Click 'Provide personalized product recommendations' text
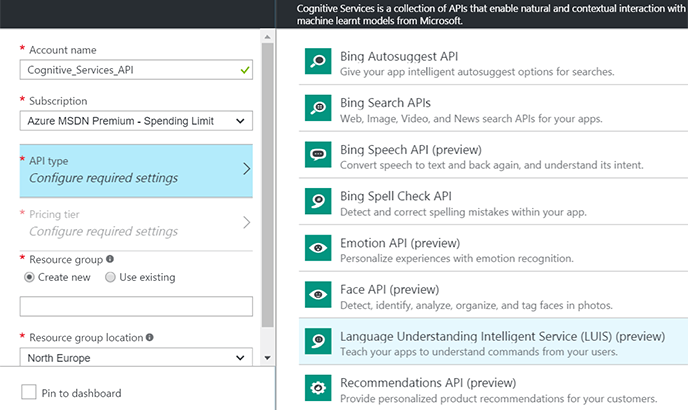The height and width of the screenshot is (410, 688). [x=498, y=399]
